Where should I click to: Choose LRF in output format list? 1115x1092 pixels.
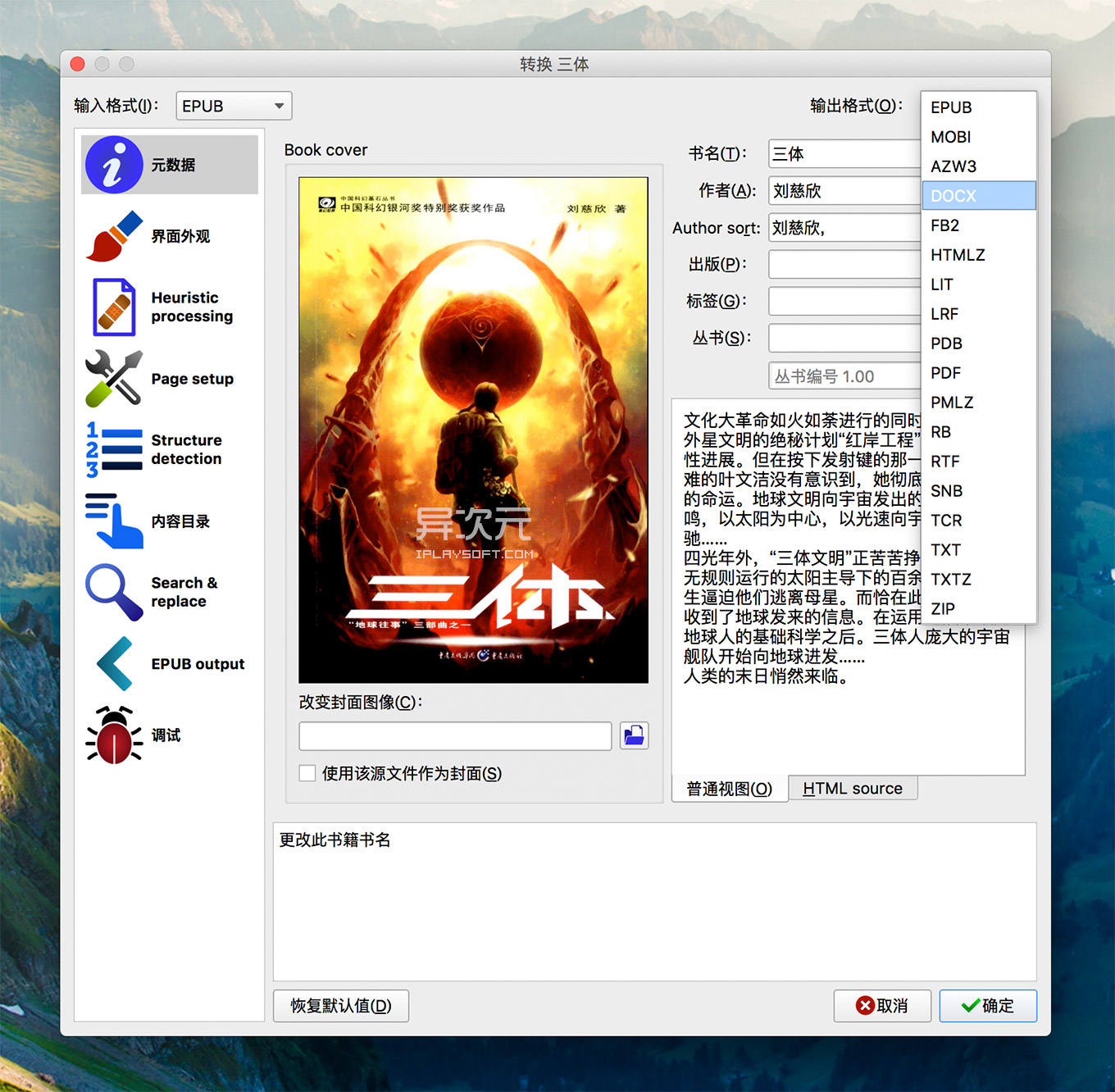point(979,314)
